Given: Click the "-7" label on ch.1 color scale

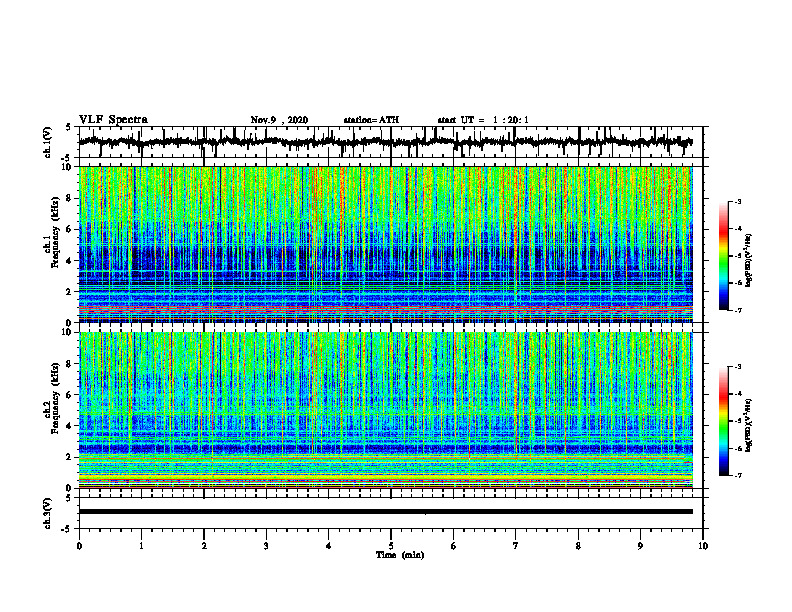Looking at the screenshot, I should (x=737, y=310).
